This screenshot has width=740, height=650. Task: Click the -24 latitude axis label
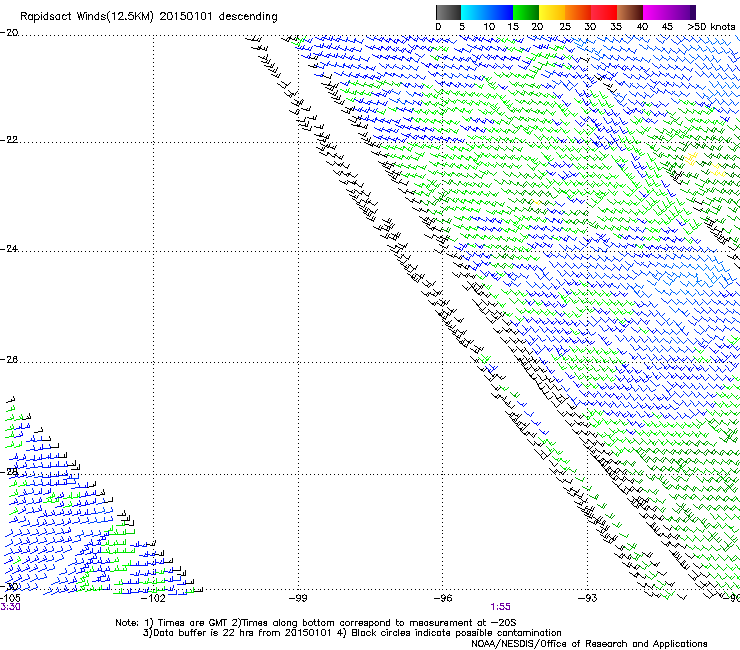pos(9,249)
